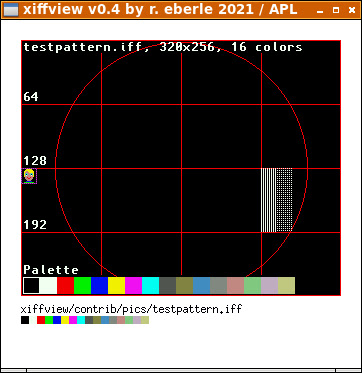
Task: Select the dusty pink swatch in the large Palette bar
Action: tap(235, 286)
